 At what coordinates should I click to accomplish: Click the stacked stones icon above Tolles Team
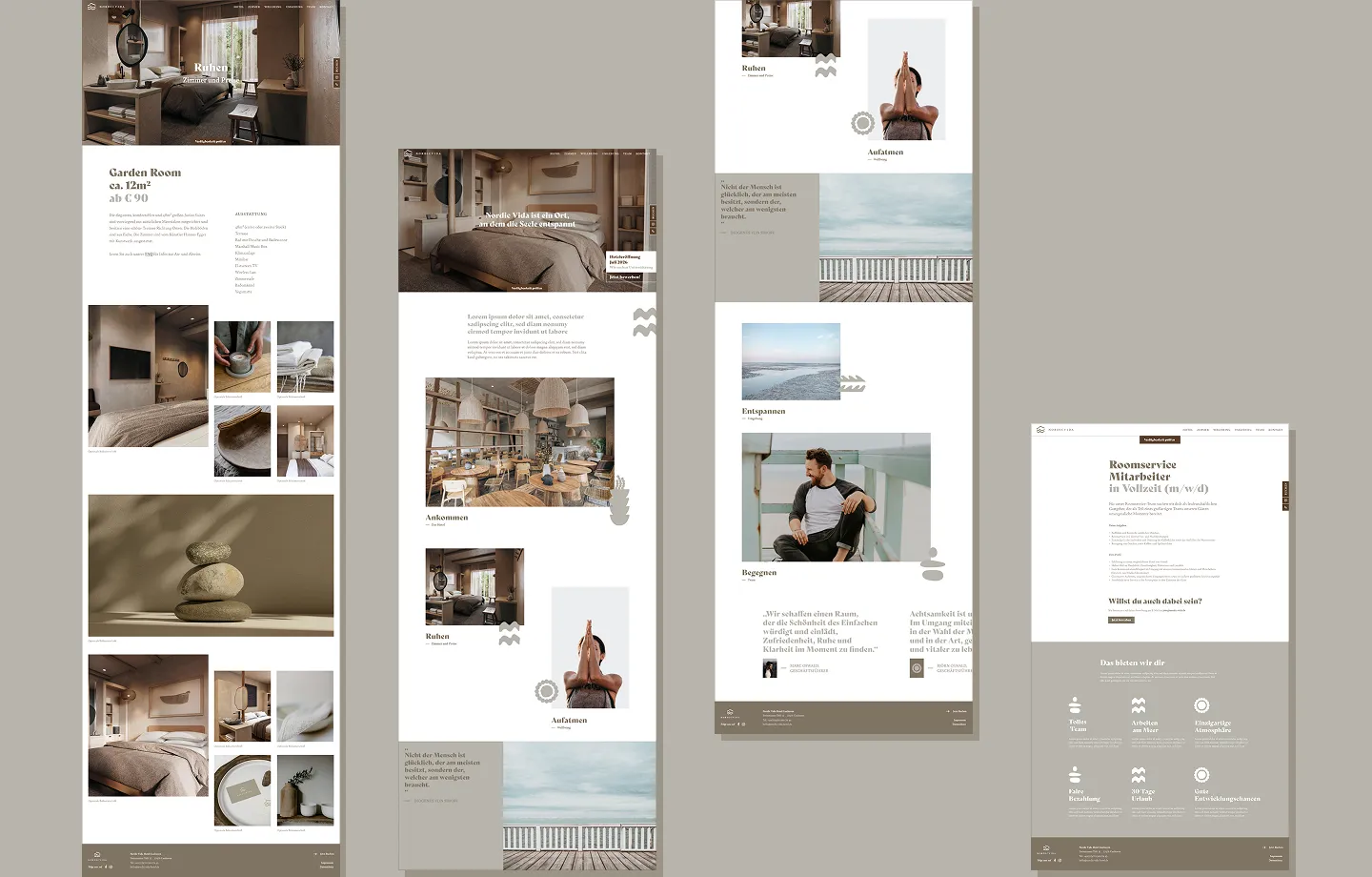pyautogui.click(x=1076, y=705)
